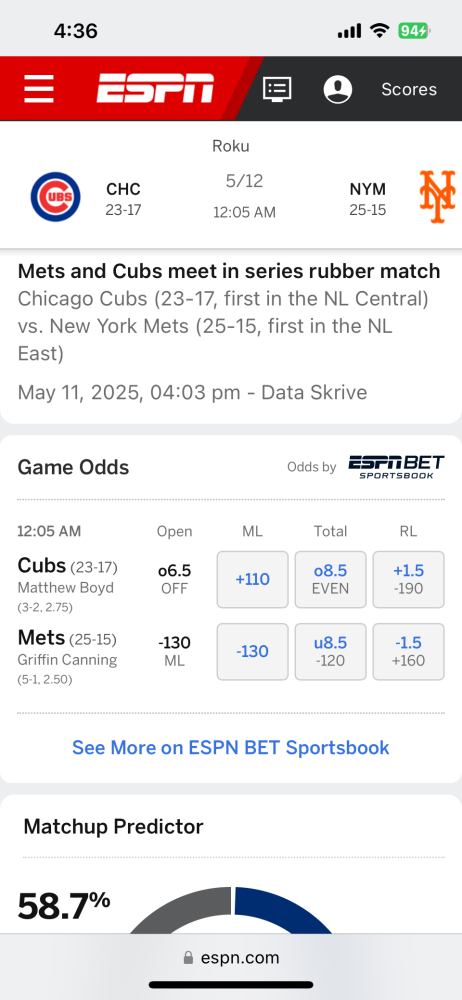The height and width of the screenshot is (1000, 462).
Task: Tap the Chicago Cubs logo
Action: [x=56, y=196]
